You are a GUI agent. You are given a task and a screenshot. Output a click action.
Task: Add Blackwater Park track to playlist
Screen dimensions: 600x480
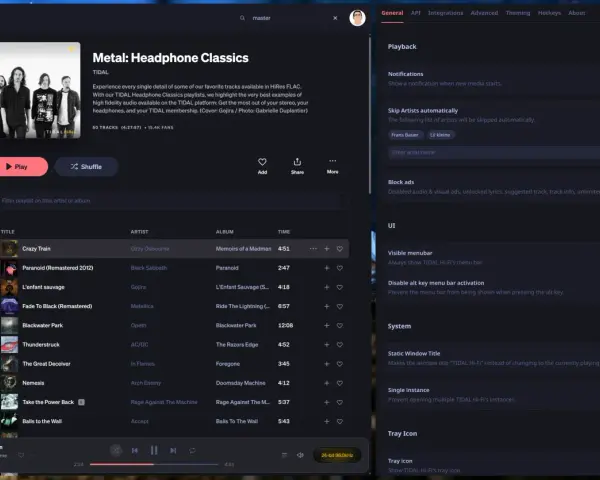pos(327,325)
